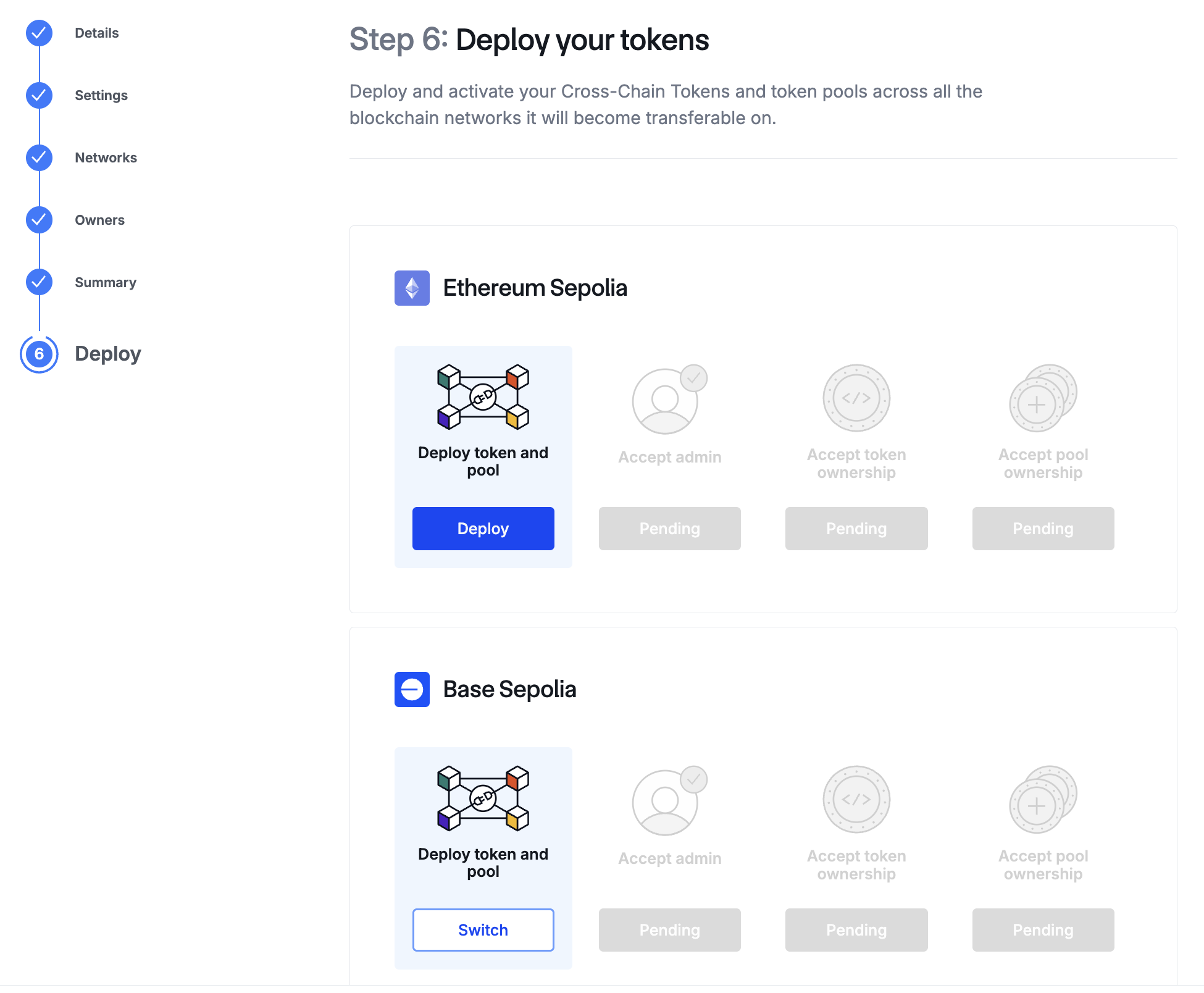Screen dimensions: 1204x993
Task: Click the Pending button for Accept pool ownership on Base Sepolia
Action: (x=1042, y=930)
